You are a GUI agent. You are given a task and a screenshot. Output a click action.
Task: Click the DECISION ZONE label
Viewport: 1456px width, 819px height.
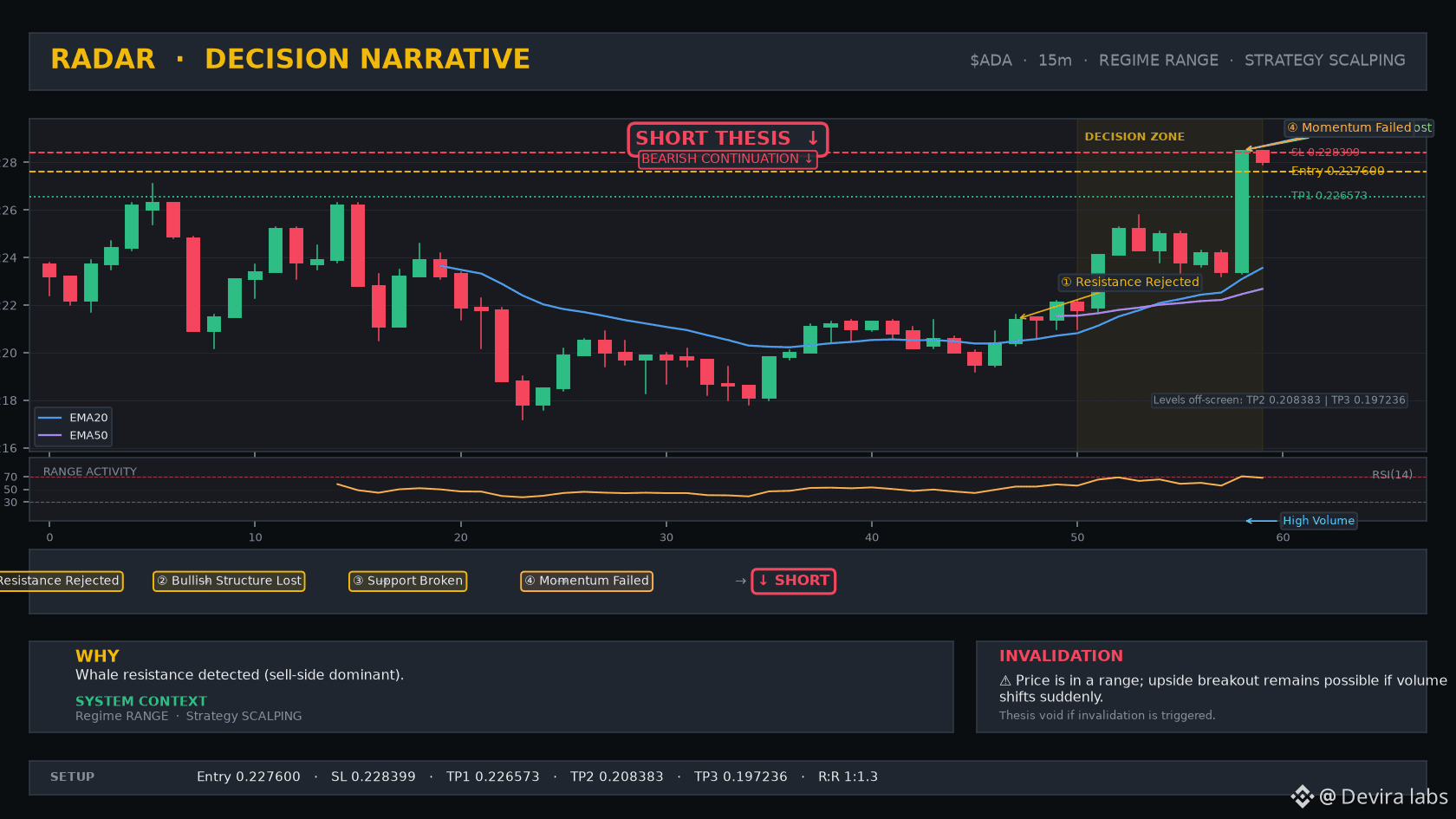pyautogui.click(x=1134, y=137)
